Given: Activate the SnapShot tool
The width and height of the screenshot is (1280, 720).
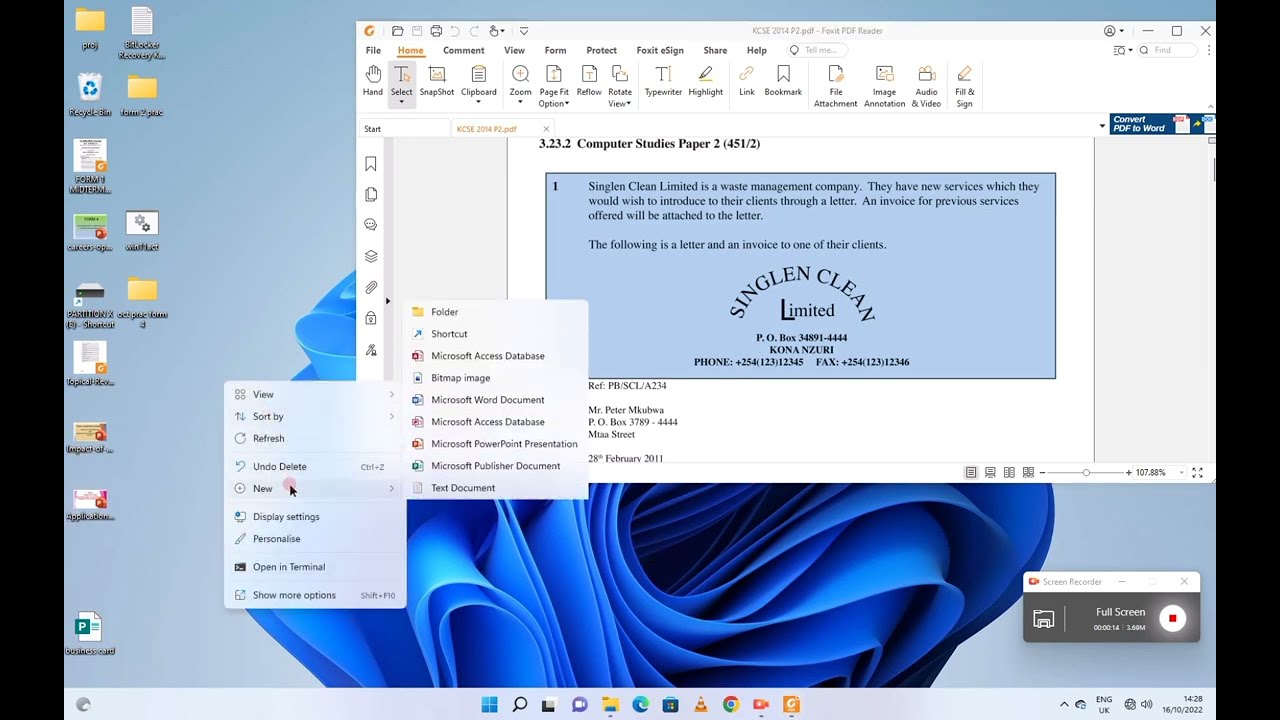Looking at the screenshot, I should pos(437,81).
